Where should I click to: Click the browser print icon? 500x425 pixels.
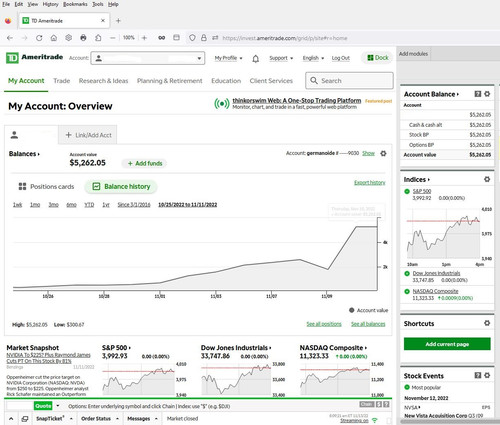(x=83, y=38)
